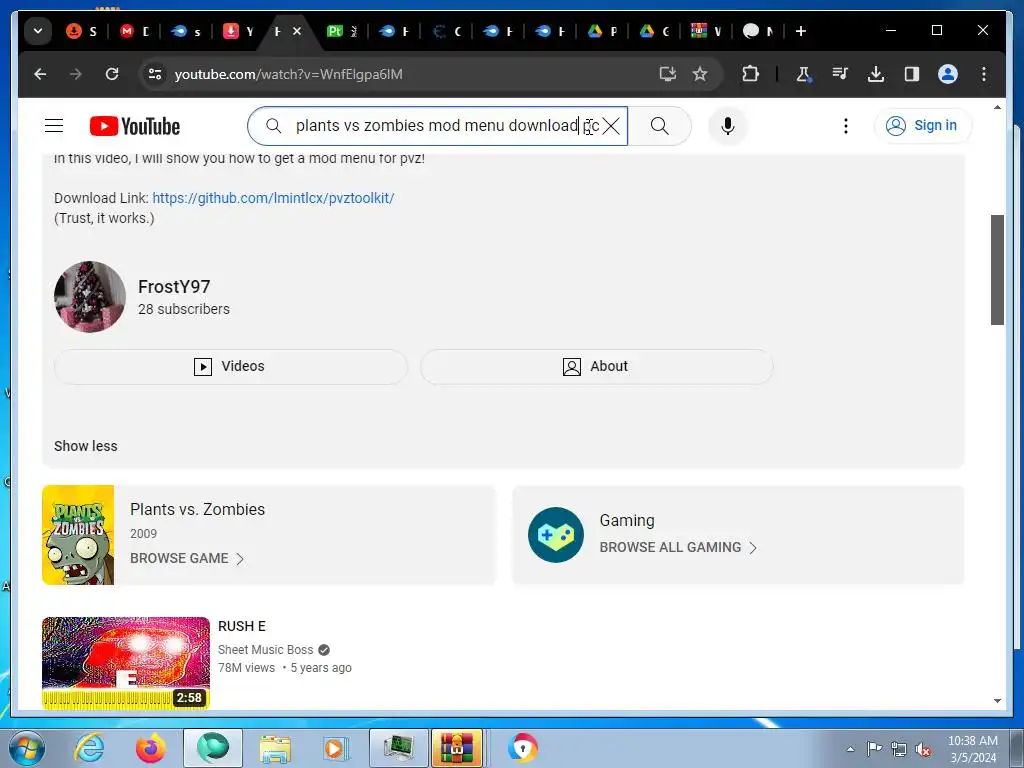Open the FrostY97 channel name
The width and height of the screenshot is (1024, 768).
point(174,287)
